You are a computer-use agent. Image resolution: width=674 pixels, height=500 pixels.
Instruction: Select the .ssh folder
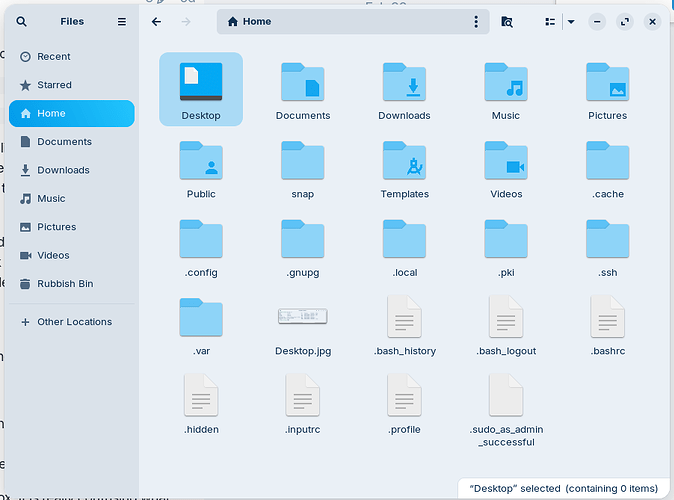pyautogui.click(x=607, y=239)
